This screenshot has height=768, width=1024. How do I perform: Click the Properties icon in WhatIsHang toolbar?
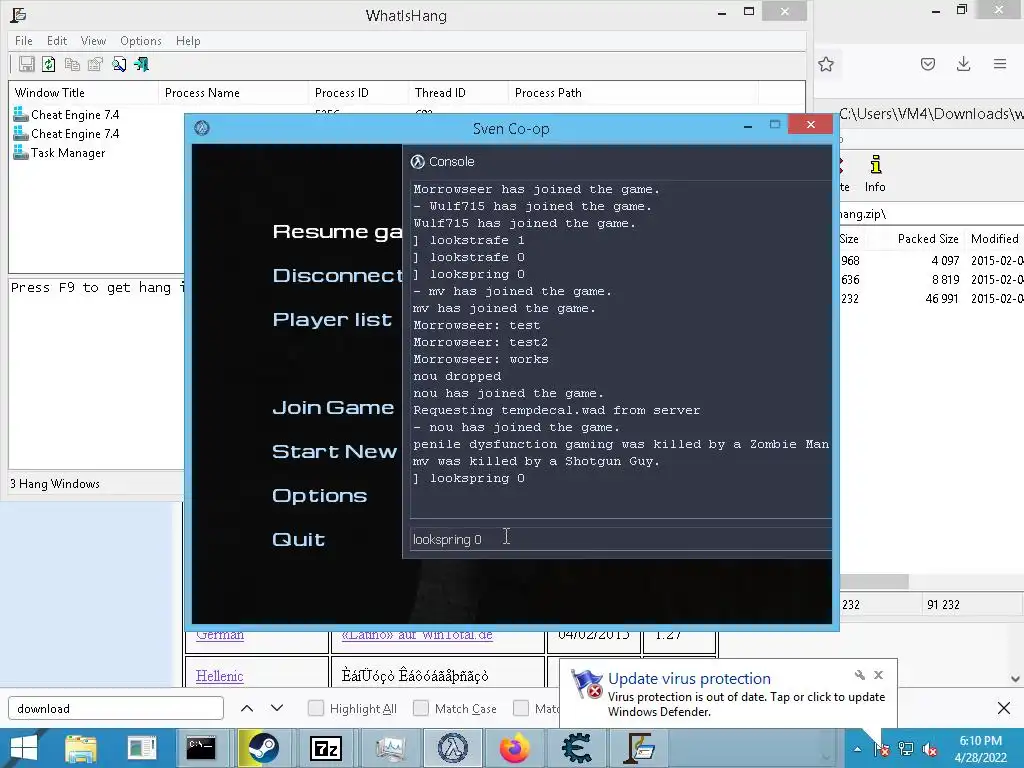coord(95,64)
